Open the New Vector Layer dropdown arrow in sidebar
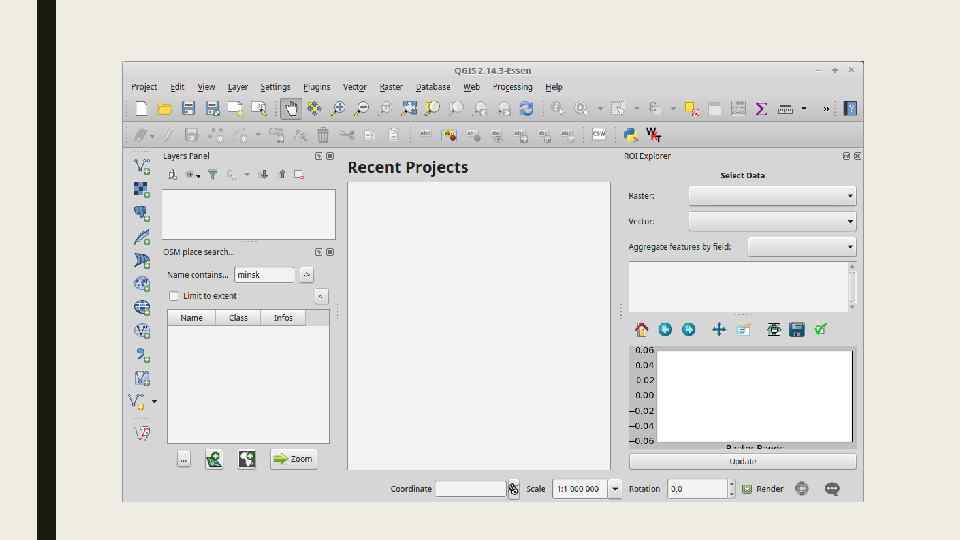 [154, 402]
